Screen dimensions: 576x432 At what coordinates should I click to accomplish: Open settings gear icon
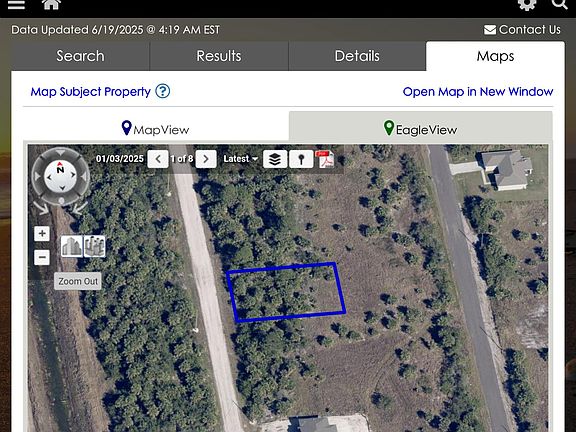click(527, 4)
